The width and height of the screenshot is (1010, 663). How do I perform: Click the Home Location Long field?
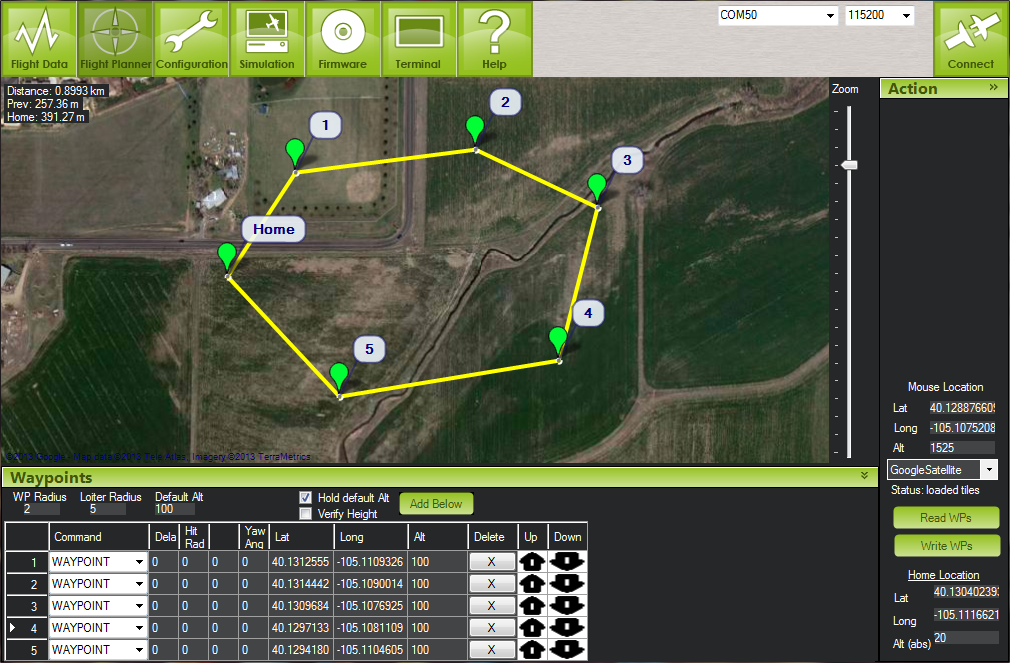tap(966, 615)
